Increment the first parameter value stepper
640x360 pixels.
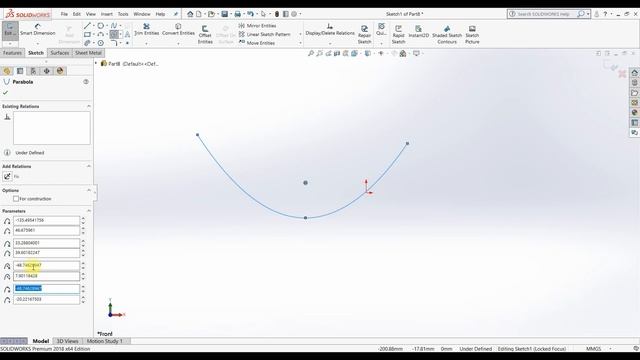click(83, 218)
